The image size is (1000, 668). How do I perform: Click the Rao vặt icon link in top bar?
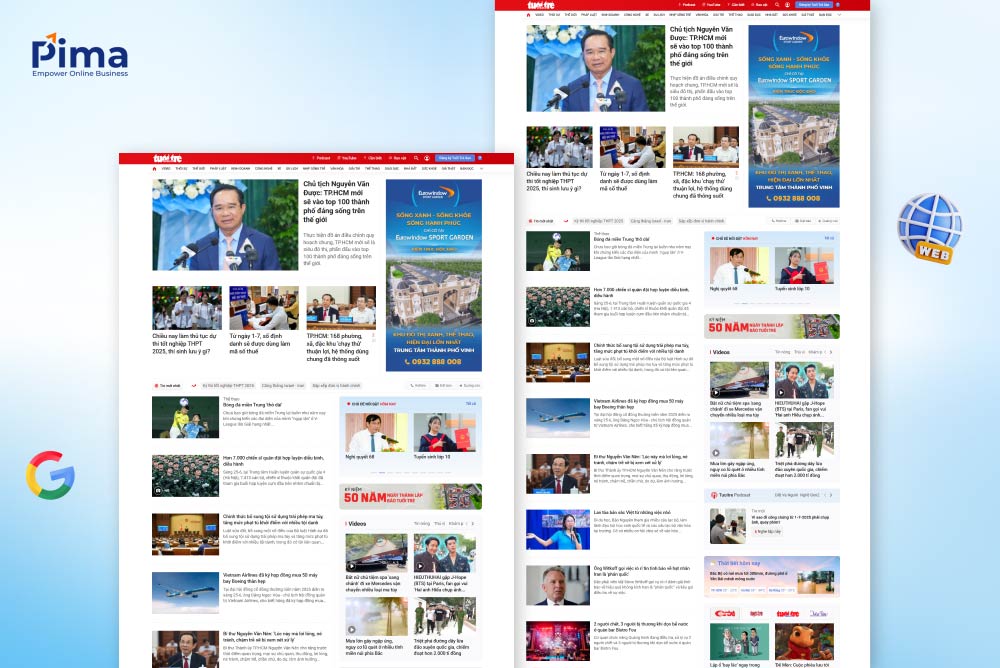tap(397, 158)
